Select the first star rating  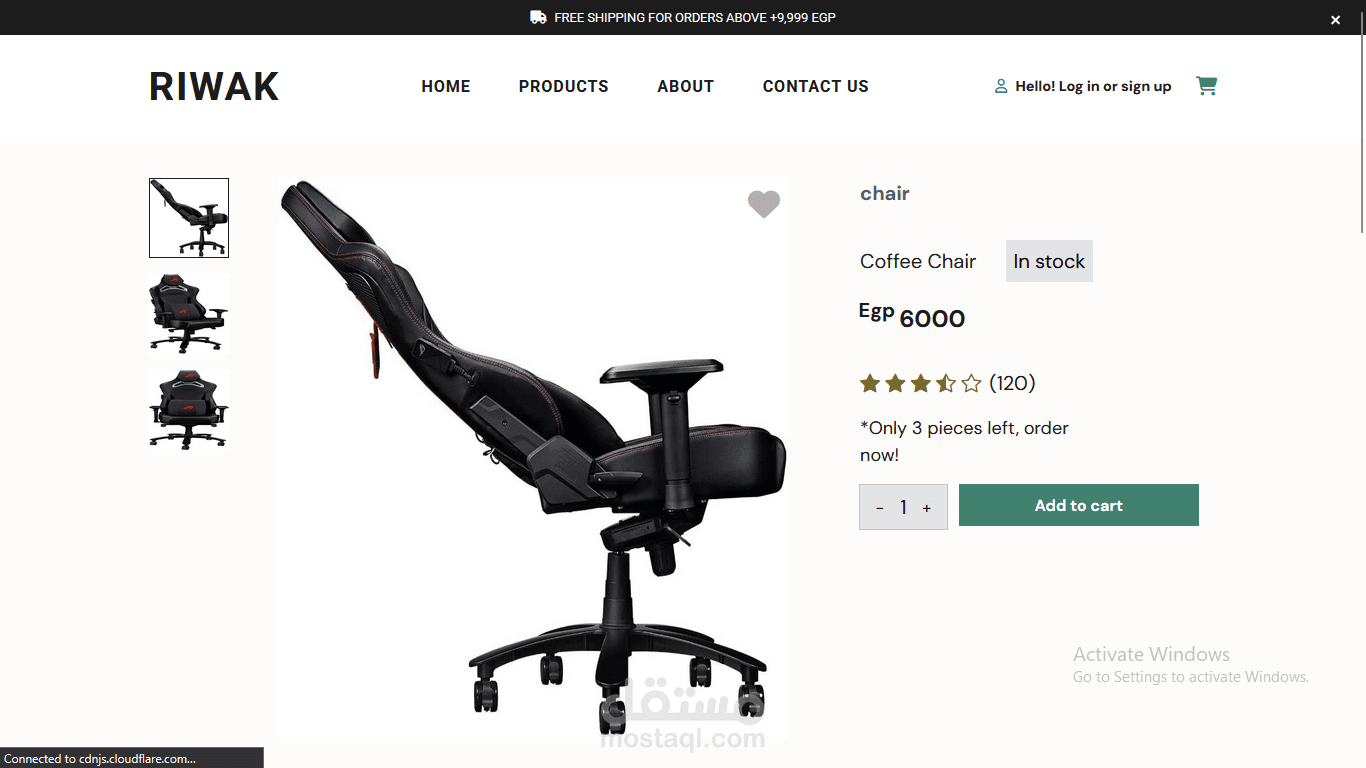870,383
